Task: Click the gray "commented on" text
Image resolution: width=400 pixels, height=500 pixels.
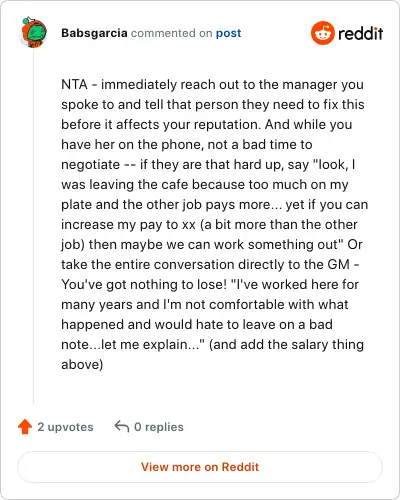Action: pos(171,33)
